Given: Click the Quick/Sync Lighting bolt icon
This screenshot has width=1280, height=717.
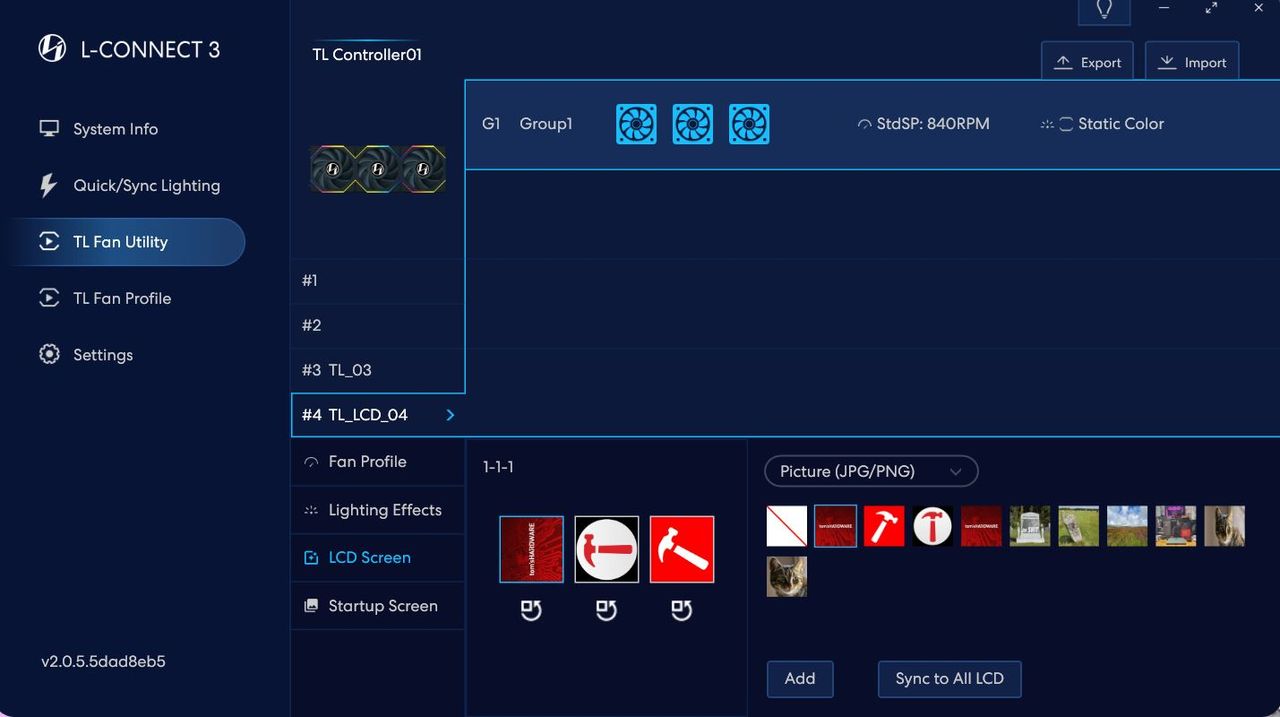Looking at the screenshot, I should click(x=48, y=185).
